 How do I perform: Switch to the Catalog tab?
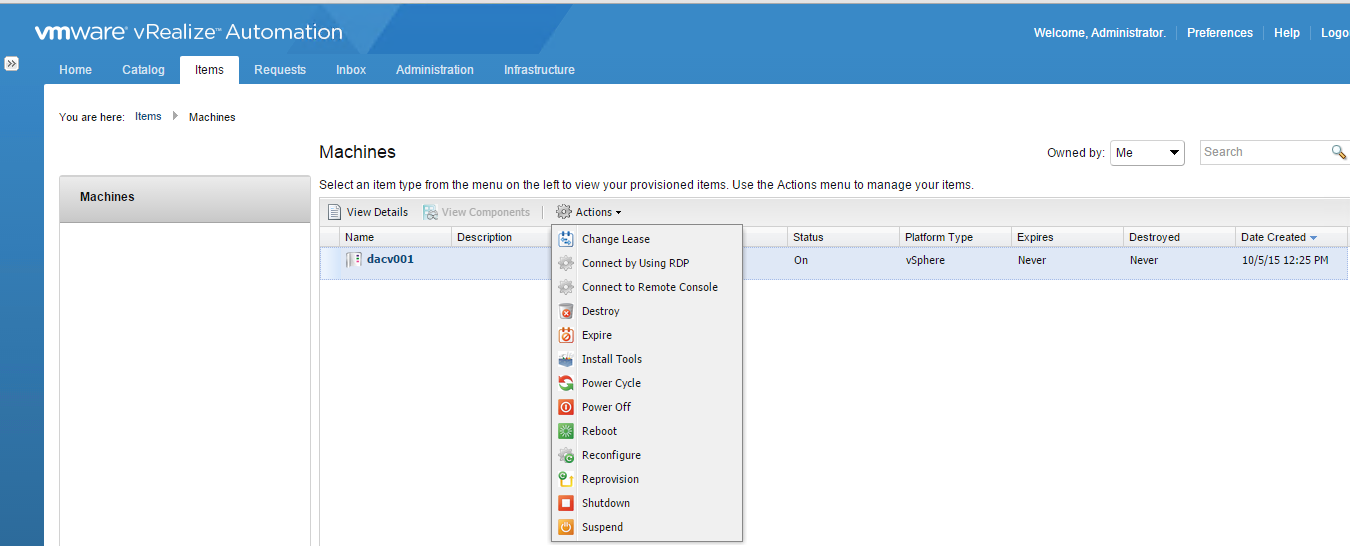click(143, 70)
